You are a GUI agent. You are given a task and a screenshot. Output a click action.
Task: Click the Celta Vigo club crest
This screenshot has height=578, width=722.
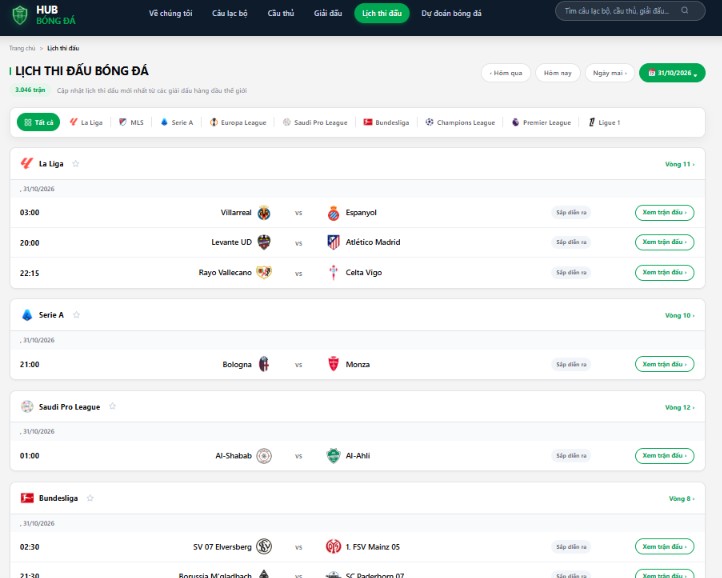tap(333, 273)
